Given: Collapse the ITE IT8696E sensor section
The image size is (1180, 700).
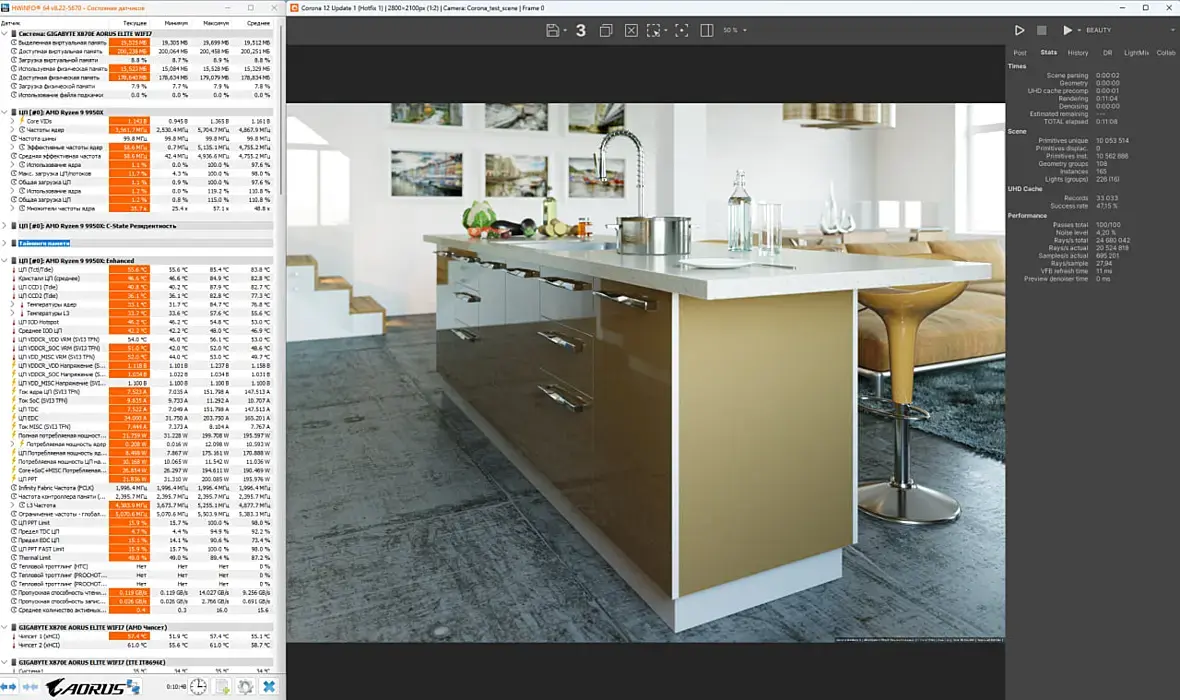Looking at the screenshot, I should 5,662.
